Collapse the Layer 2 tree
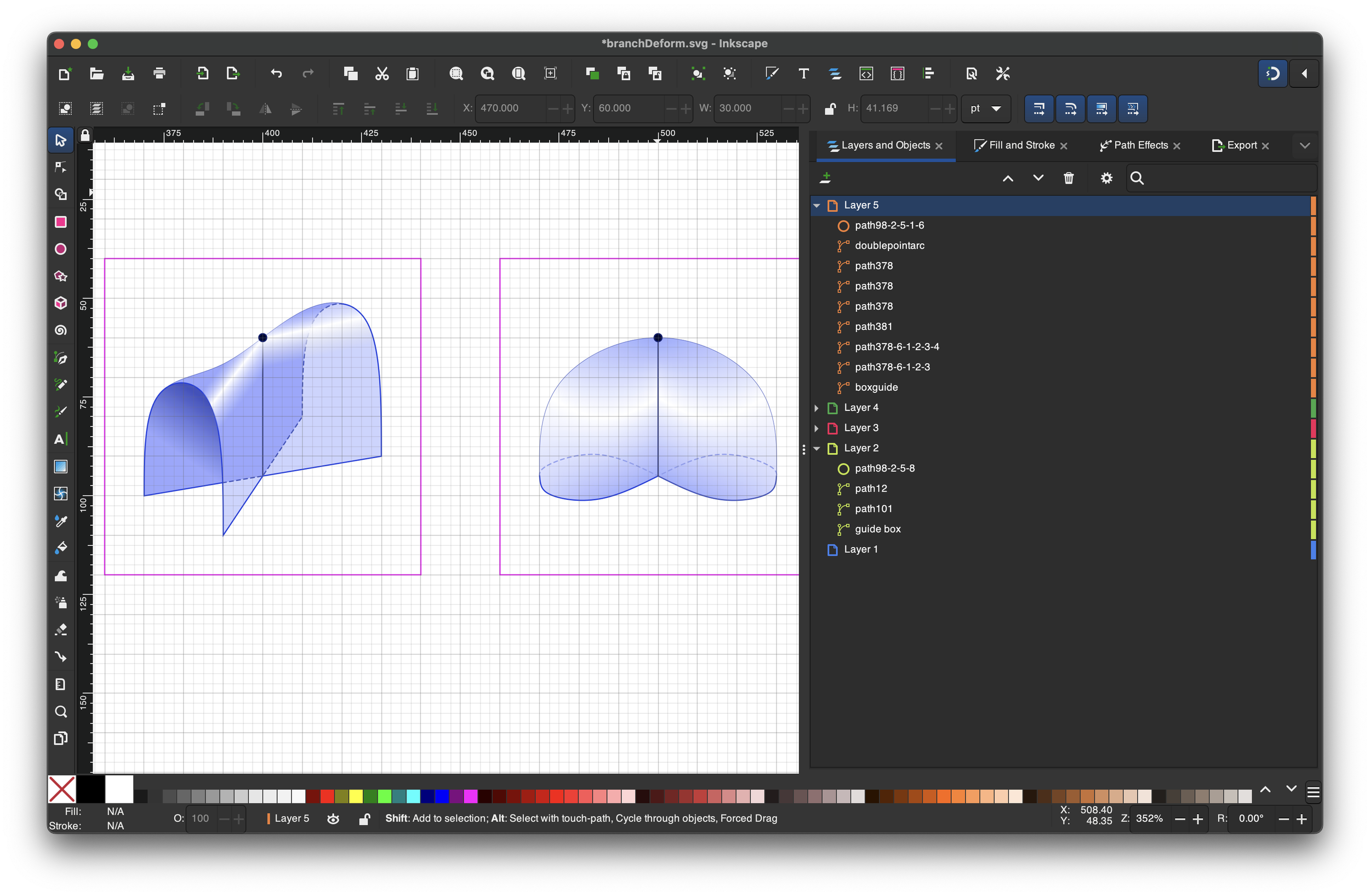The height and width of the screenshot is (896, 1370). coord(816,448)
